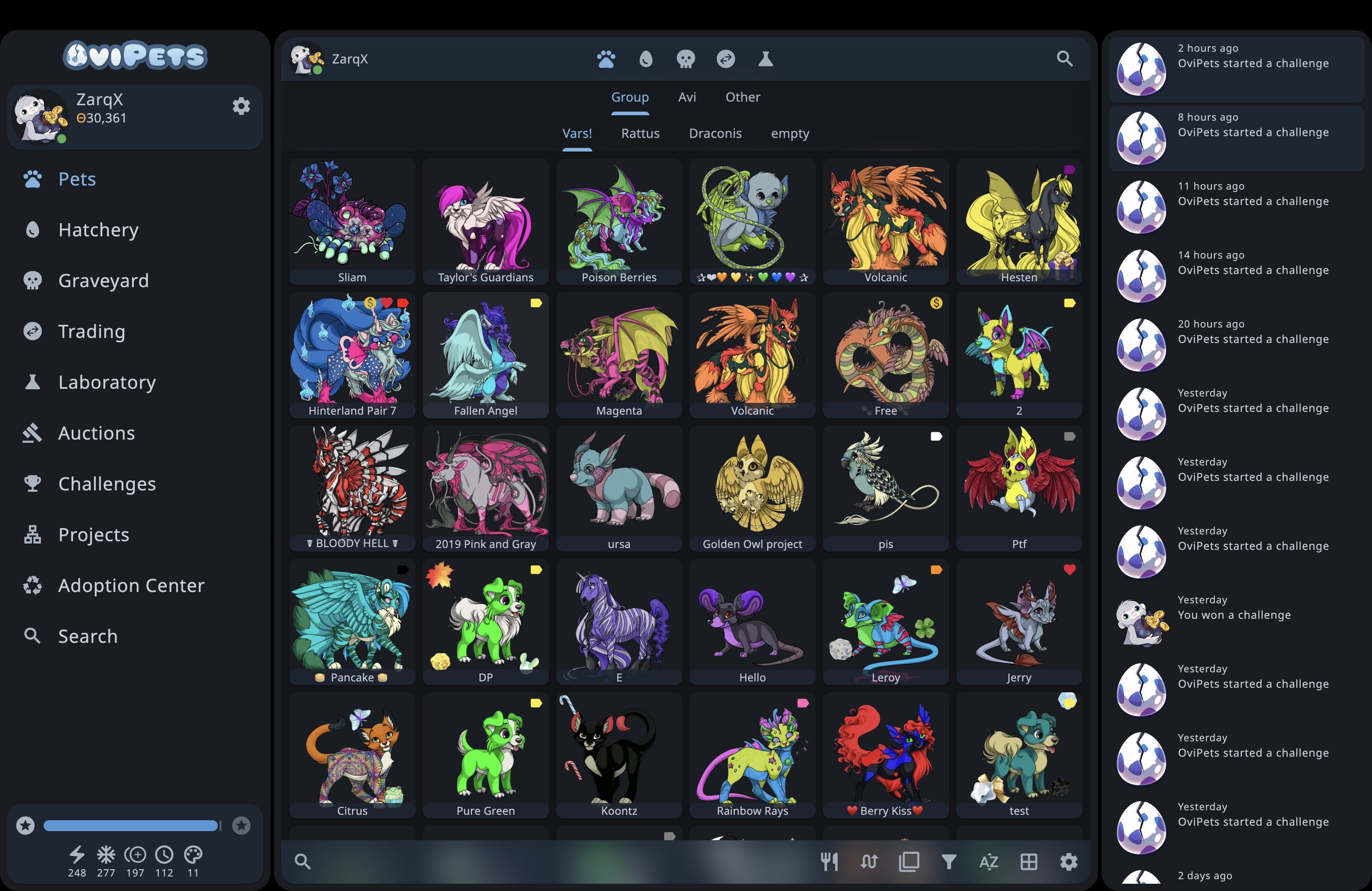
Task: Click the feed pets fork-and-knife icon
Action: [x=829, y=862]
